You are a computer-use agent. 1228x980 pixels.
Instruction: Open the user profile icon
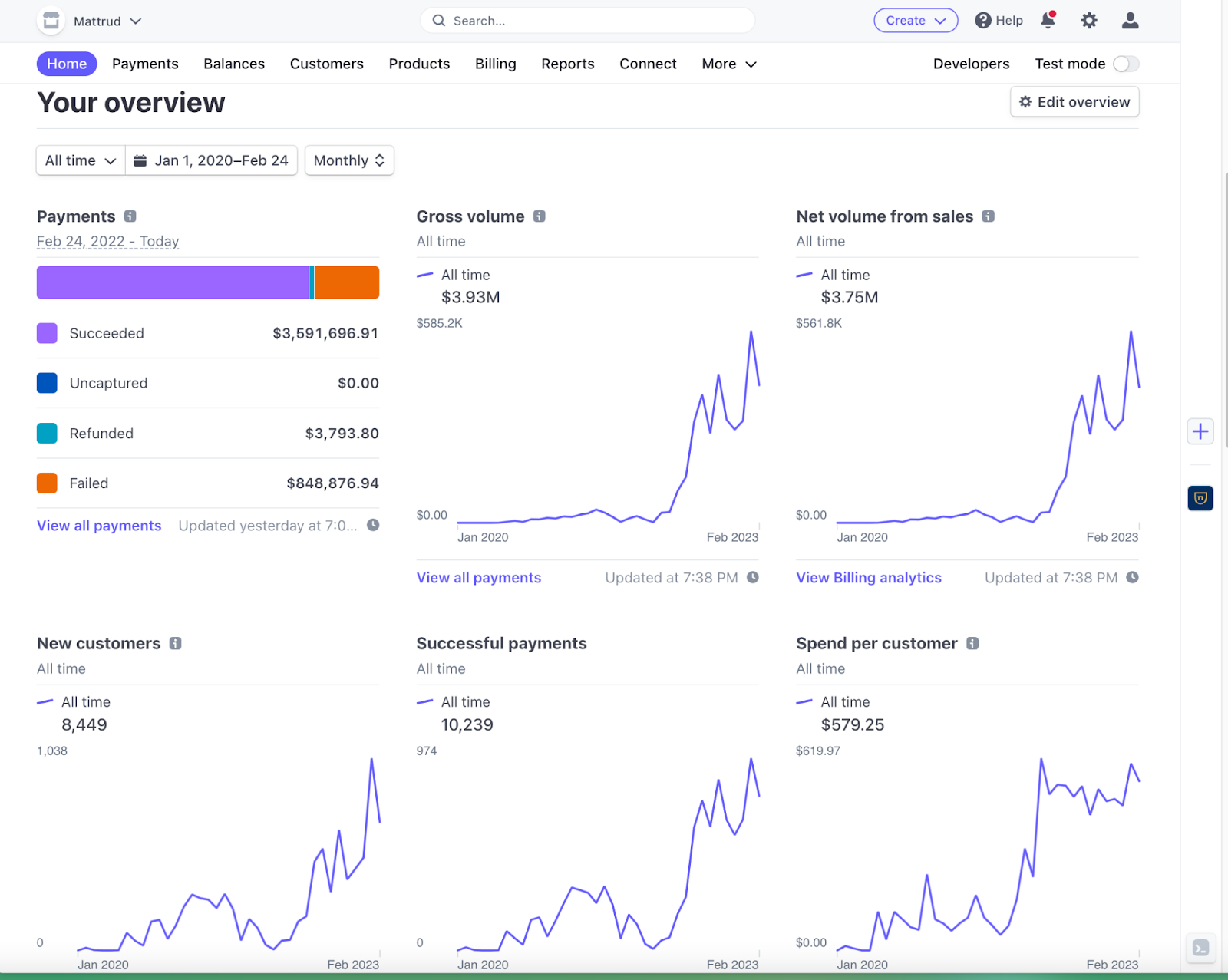[1130, 21]
